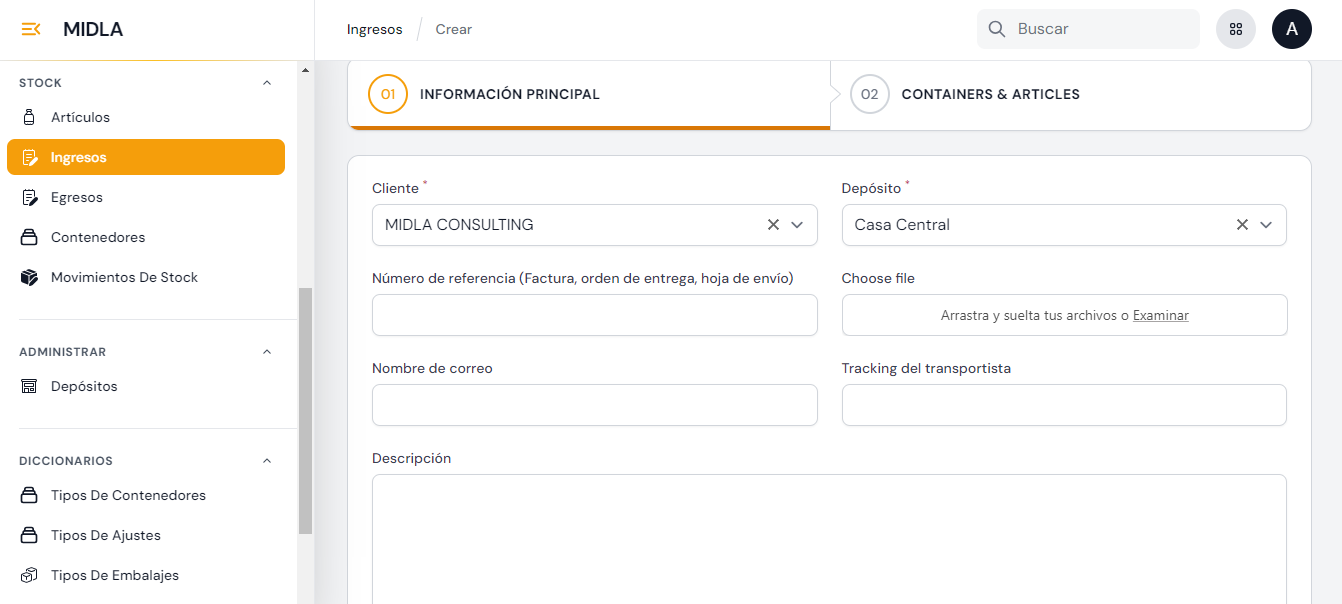
Task: Collapse the sidebar with the hamburger icon
Action: point(30,29)
